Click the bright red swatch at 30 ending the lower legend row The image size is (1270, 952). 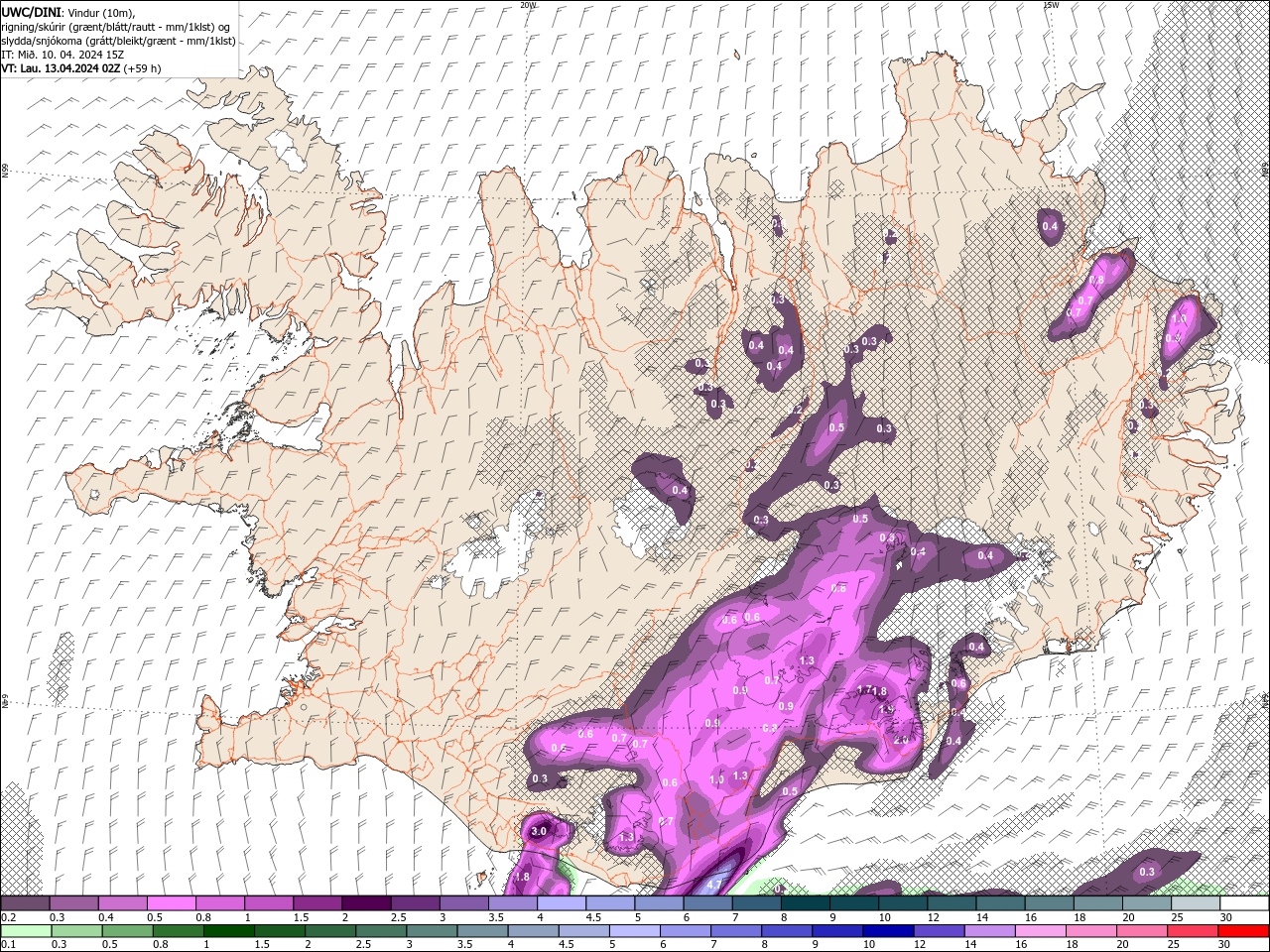(1244, 930)
